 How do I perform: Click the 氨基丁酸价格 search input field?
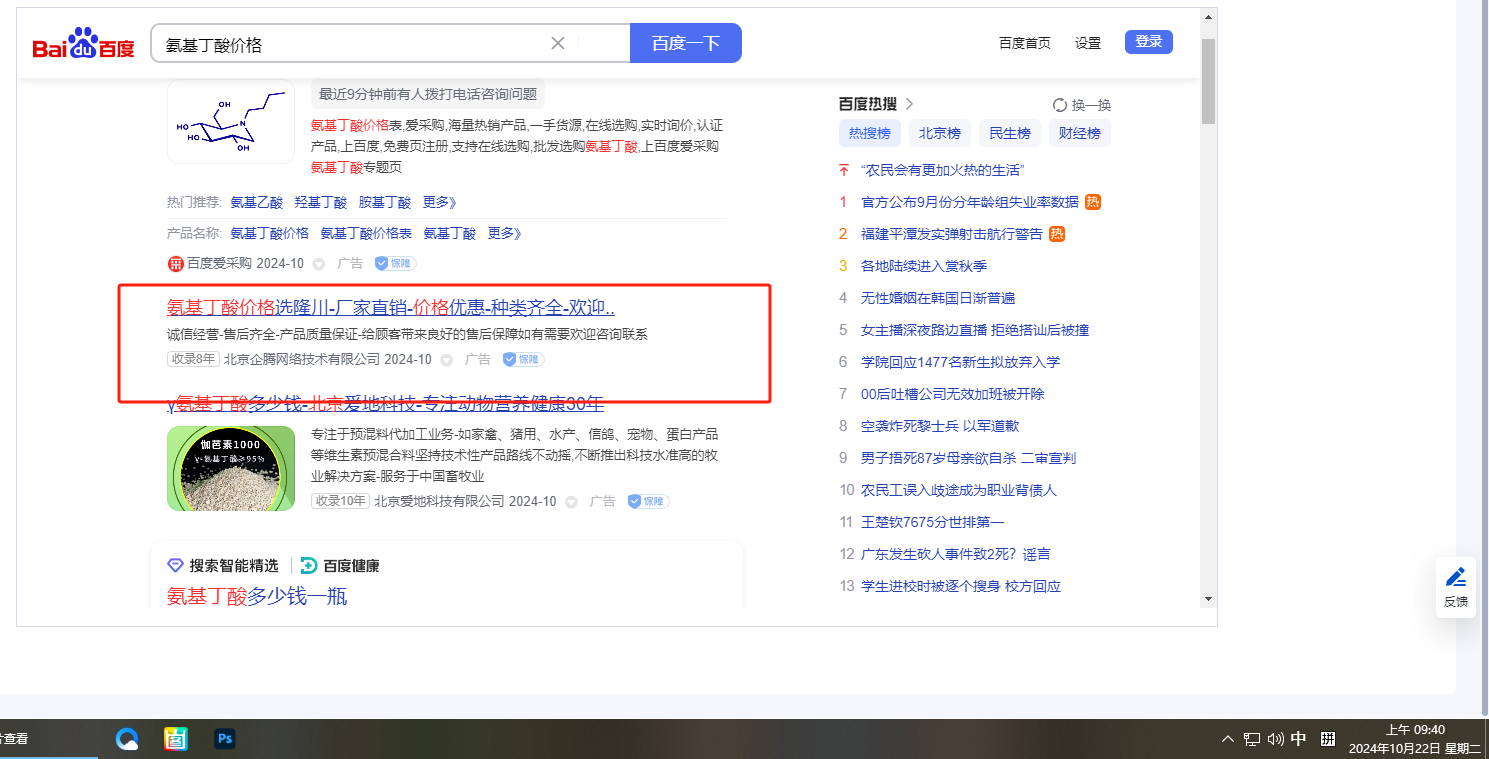[x=350, y=44]
